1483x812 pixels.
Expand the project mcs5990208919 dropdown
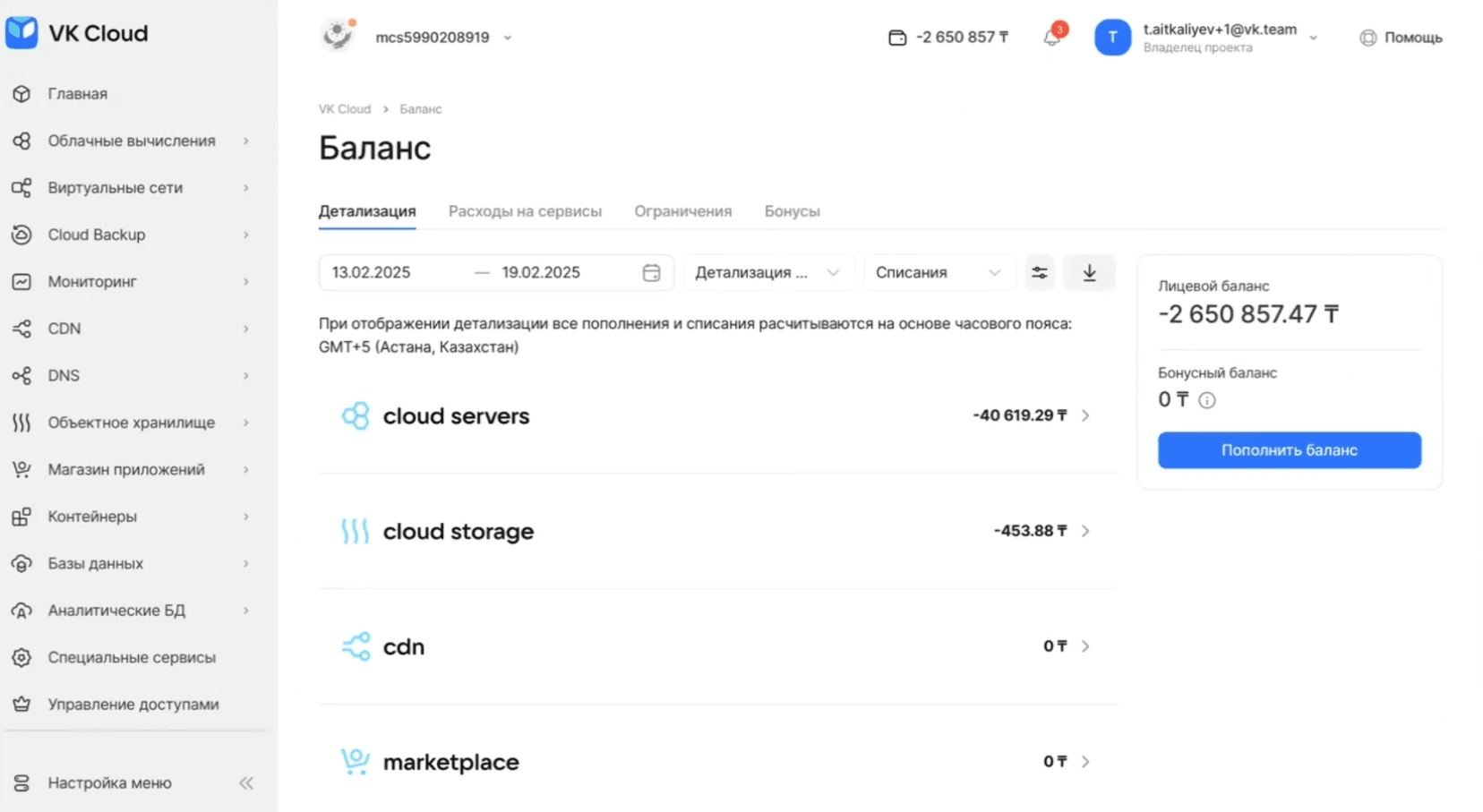coord(508,38)
